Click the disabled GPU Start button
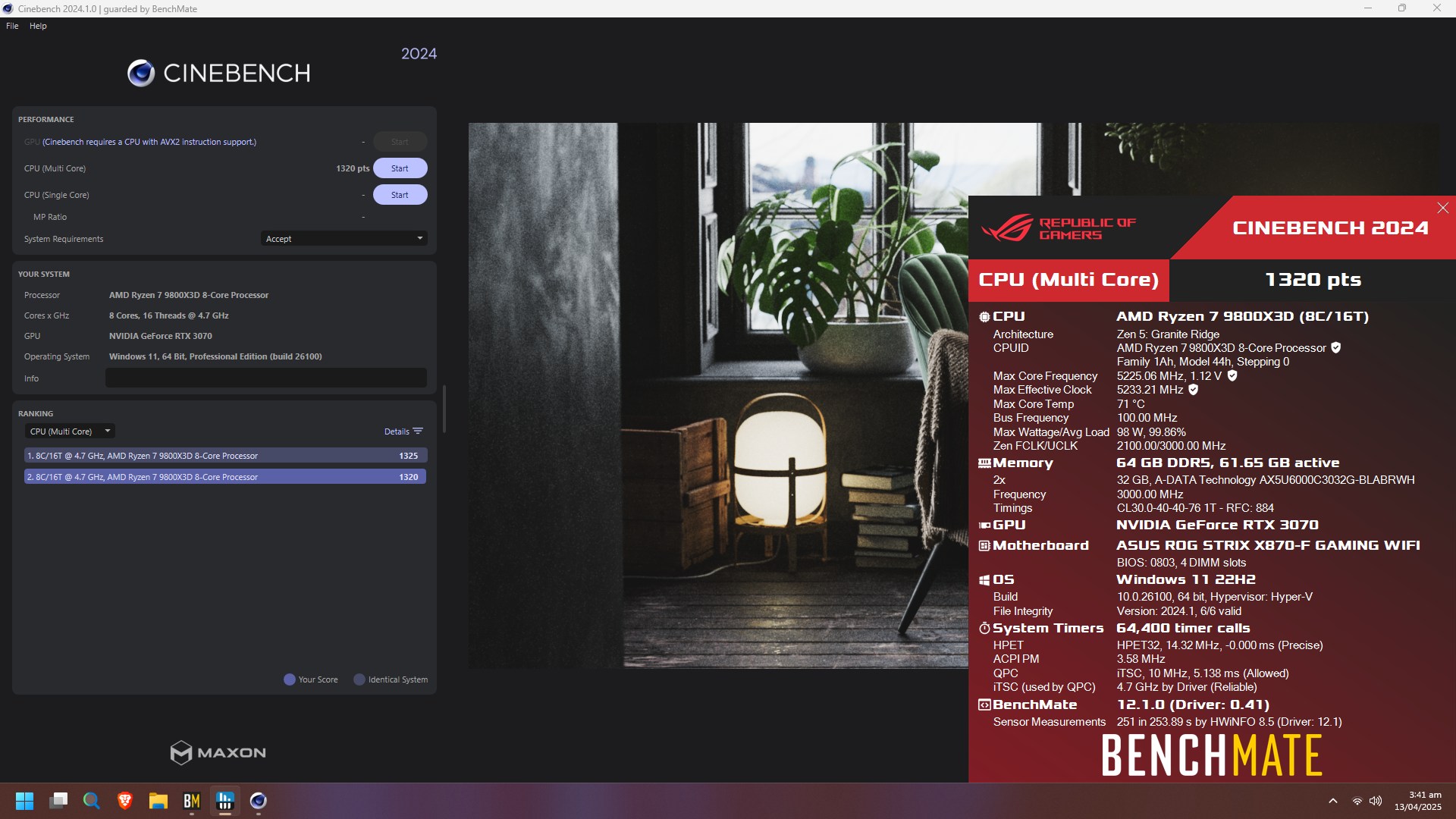 click(x=400, y=142)
